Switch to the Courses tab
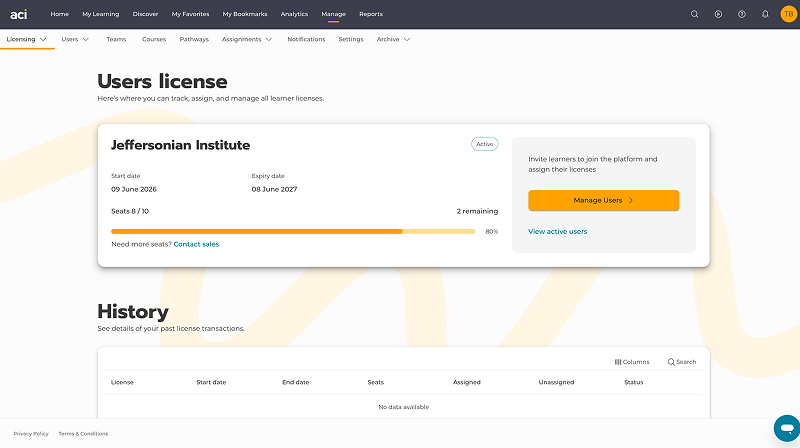The image size is (800, 448). 154,39
